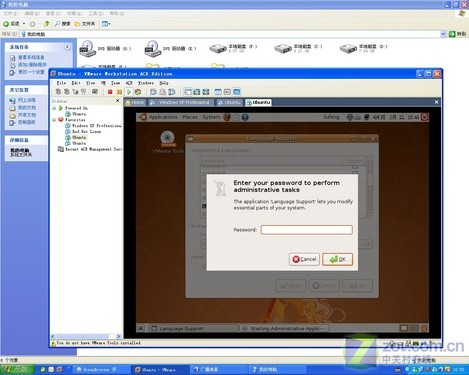Click the red Power Off icon in VMware toolbar
Screen dimensions: 469x375
[110, 92]
